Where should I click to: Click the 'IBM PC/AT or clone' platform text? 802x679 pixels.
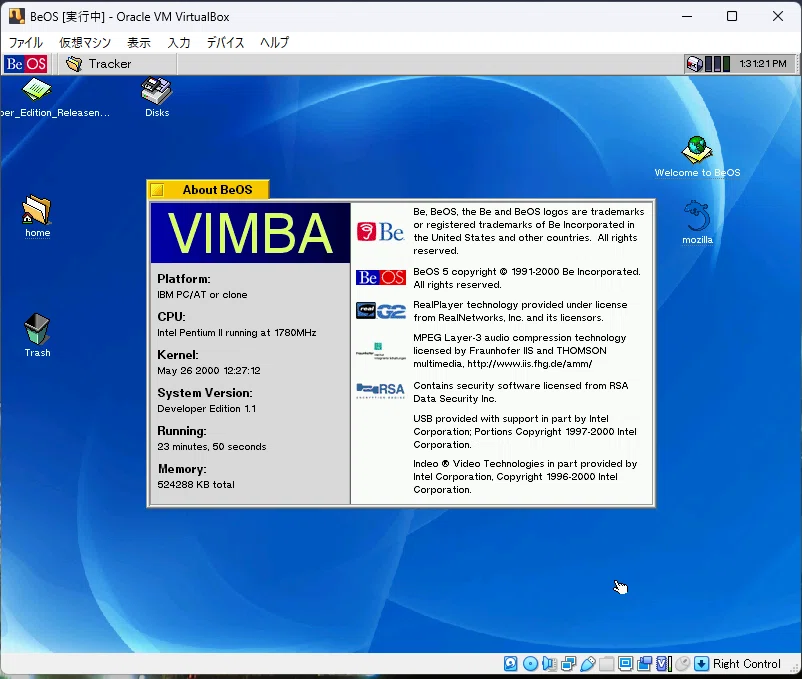point(202,295)
